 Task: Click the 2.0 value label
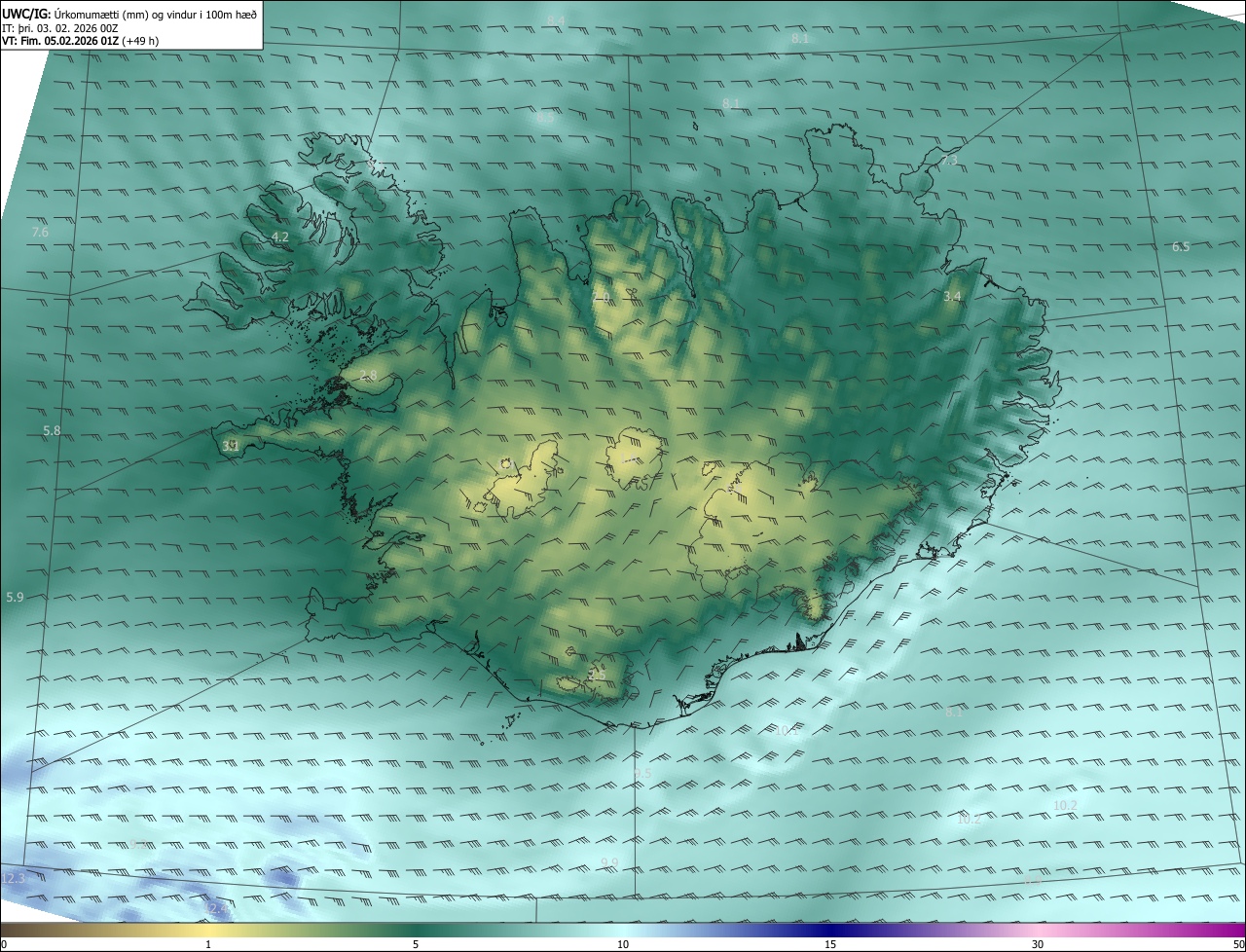pyautogui.click(x=601, y=297)
